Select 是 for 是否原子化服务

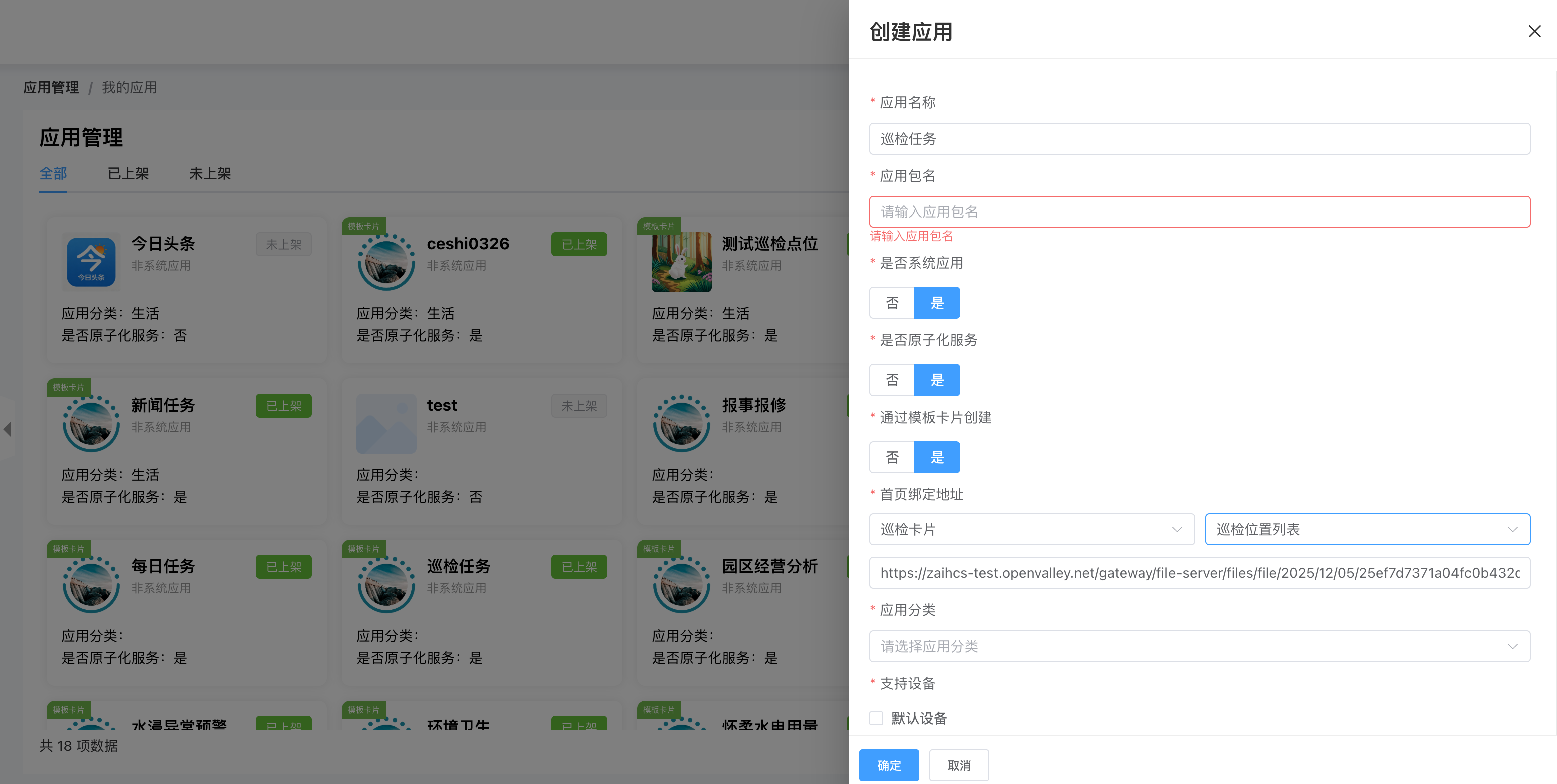pyautogui.click(x=937, y=380)
